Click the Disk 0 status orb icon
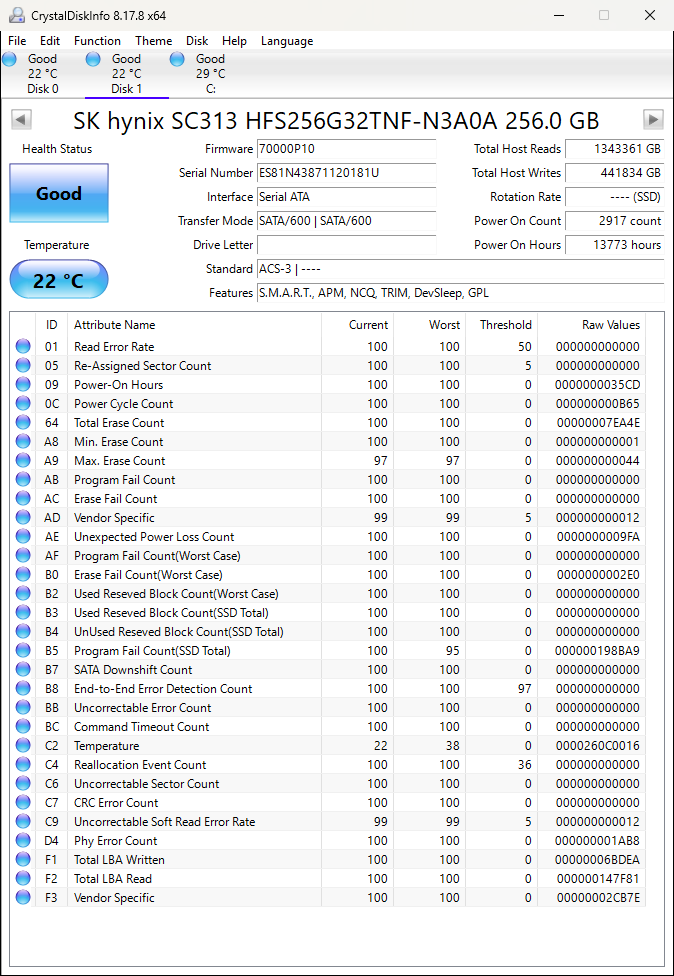 click(10, 60)
